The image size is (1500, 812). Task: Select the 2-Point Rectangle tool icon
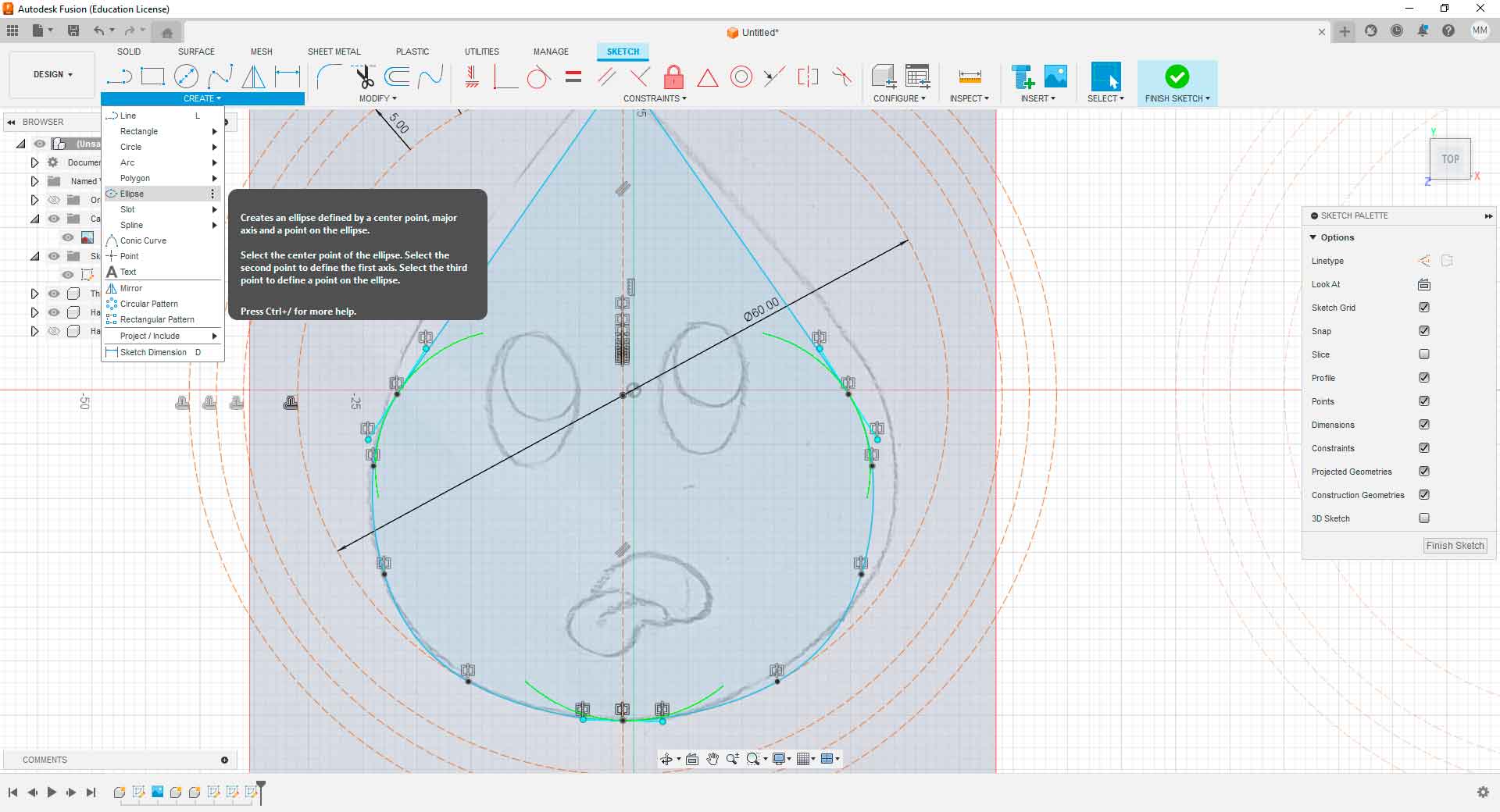[152, 77]
